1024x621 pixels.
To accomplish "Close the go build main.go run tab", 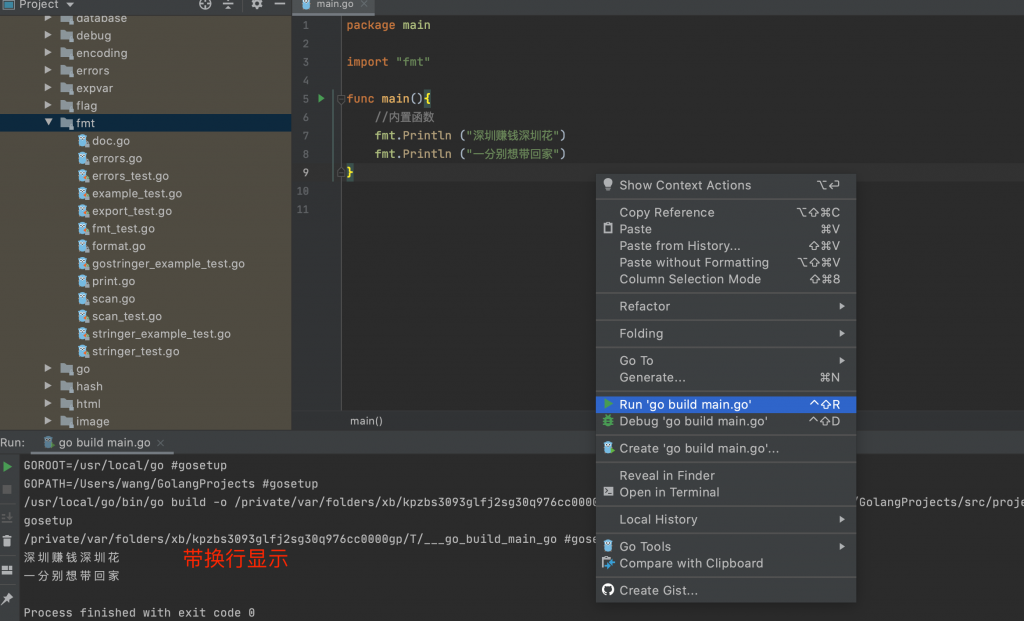I will (x=161, y=443).
